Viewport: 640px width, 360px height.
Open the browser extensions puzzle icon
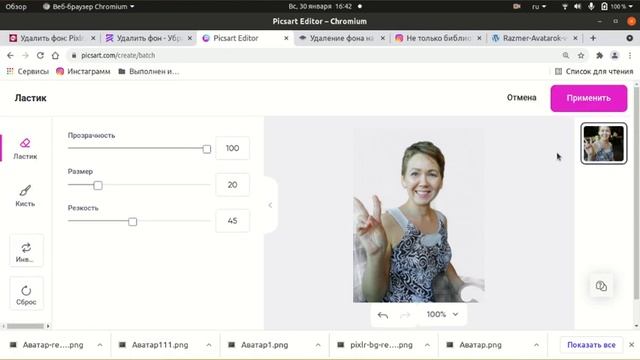click(600, 55)
